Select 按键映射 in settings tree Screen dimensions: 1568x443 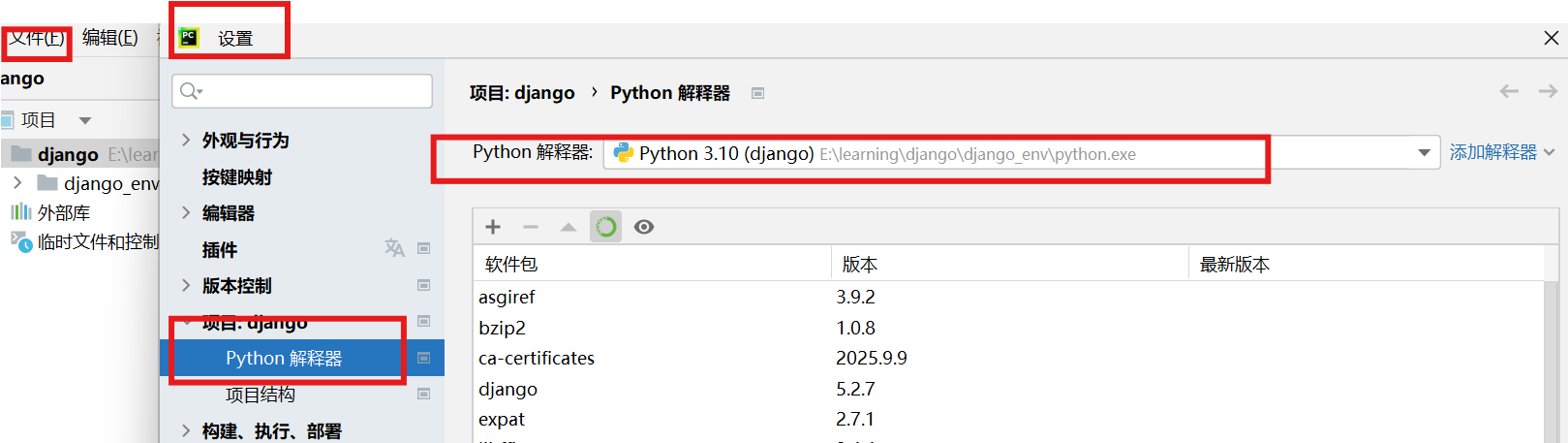(x=237, y=176)
